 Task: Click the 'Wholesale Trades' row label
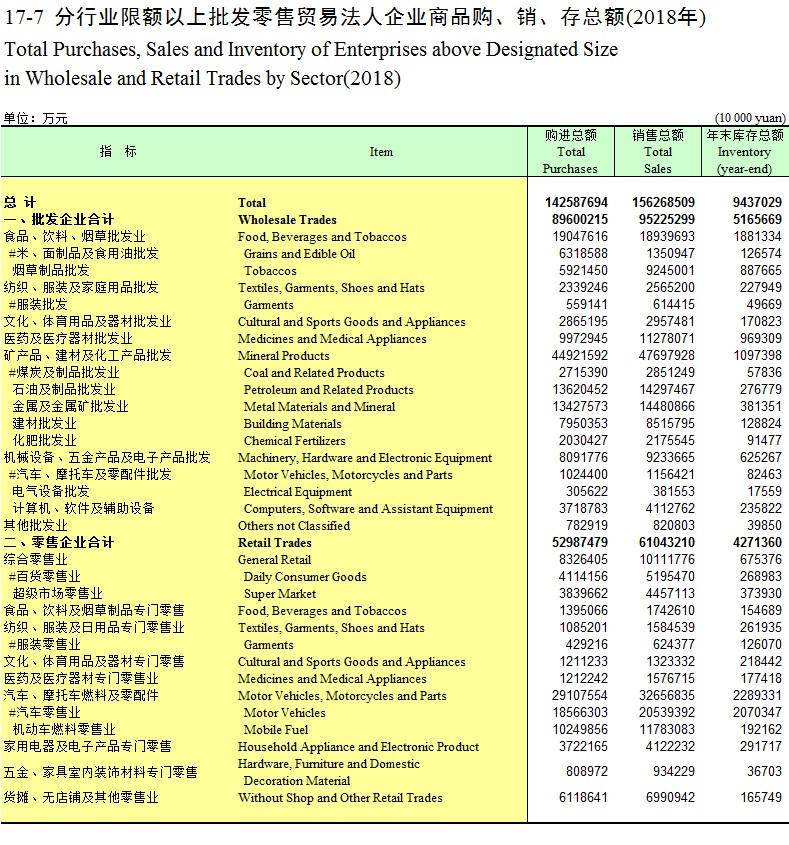tap(287, 220)
